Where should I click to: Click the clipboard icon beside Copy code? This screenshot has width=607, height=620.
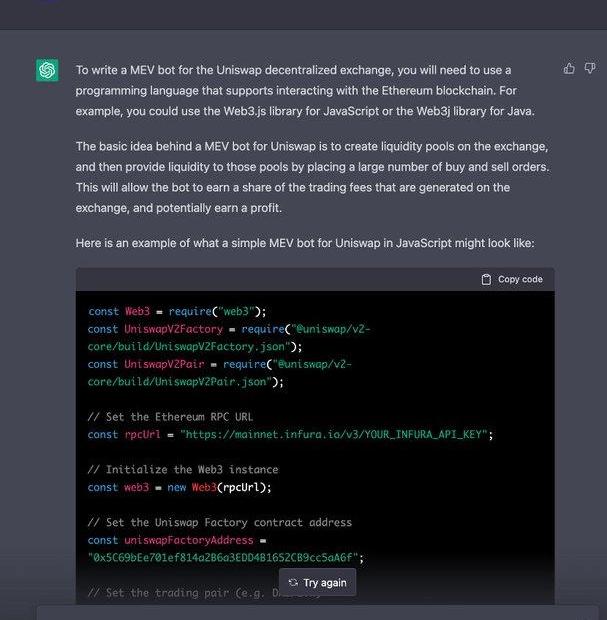pos(486,279)
